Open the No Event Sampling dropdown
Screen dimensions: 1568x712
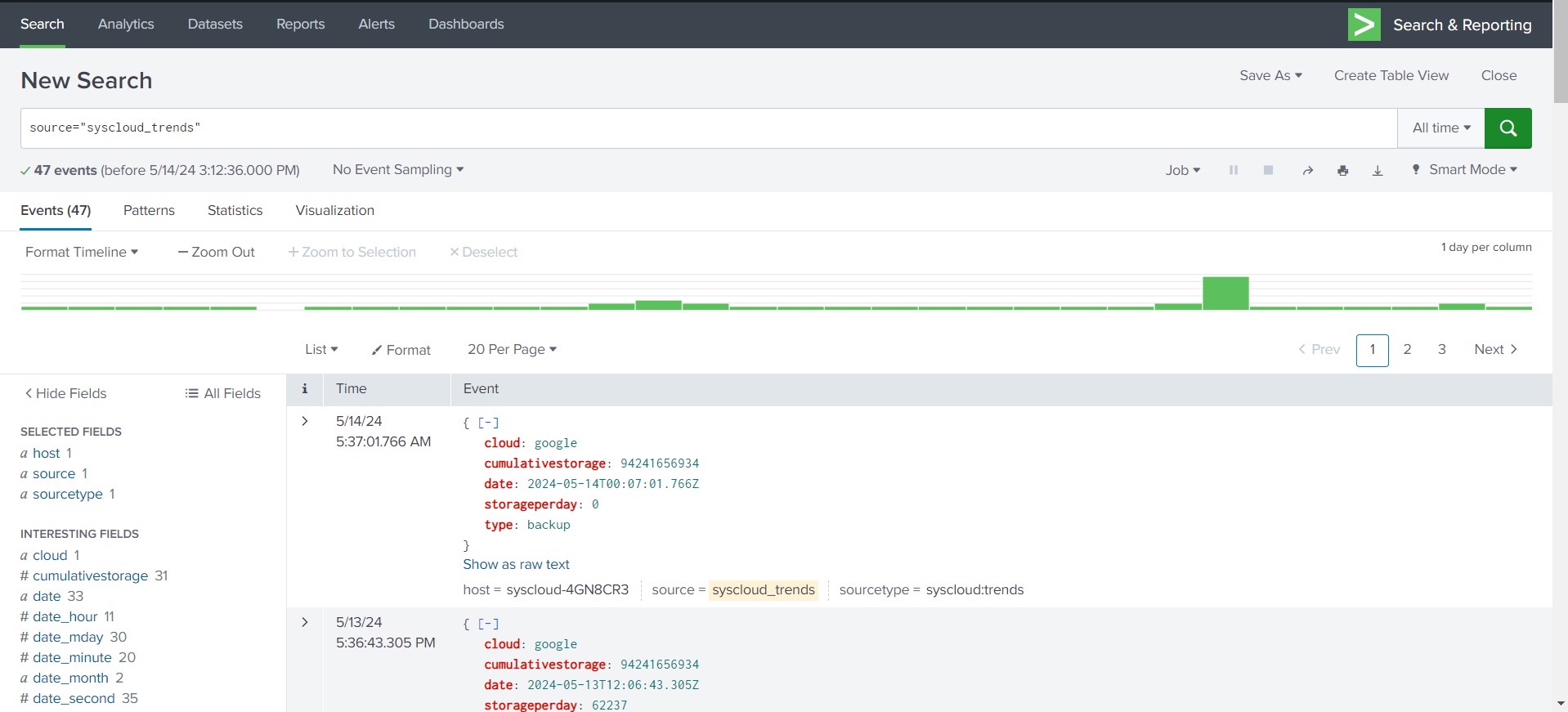(x=398, y=169)
